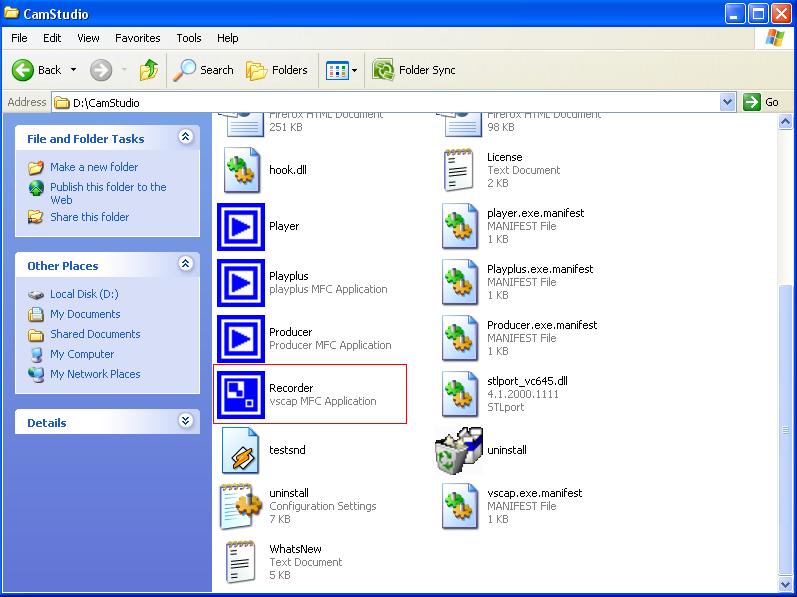Select the Producer application icon
This screenshot has width=797, height=597.
click(241, 338)
